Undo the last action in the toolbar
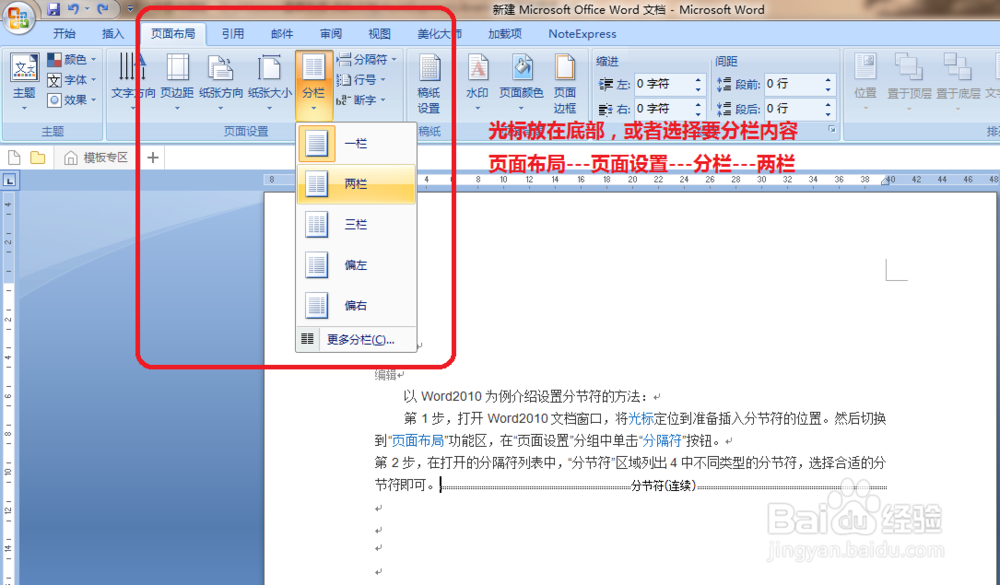This screenshot has height=585, width=1000. tap(73, 10)
